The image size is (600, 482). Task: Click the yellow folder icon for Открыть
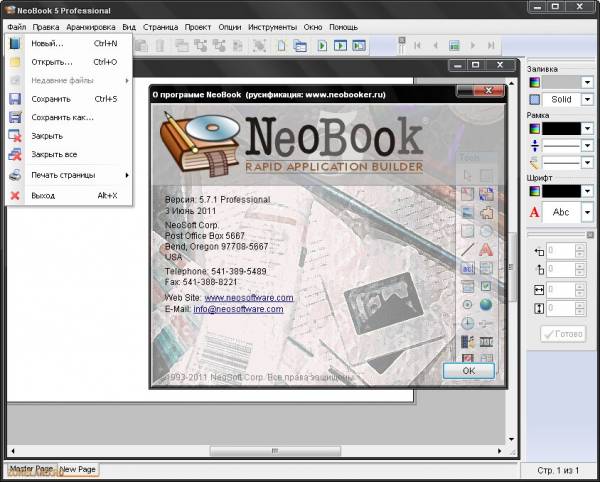pyautogui.click(x=15, y=62)
